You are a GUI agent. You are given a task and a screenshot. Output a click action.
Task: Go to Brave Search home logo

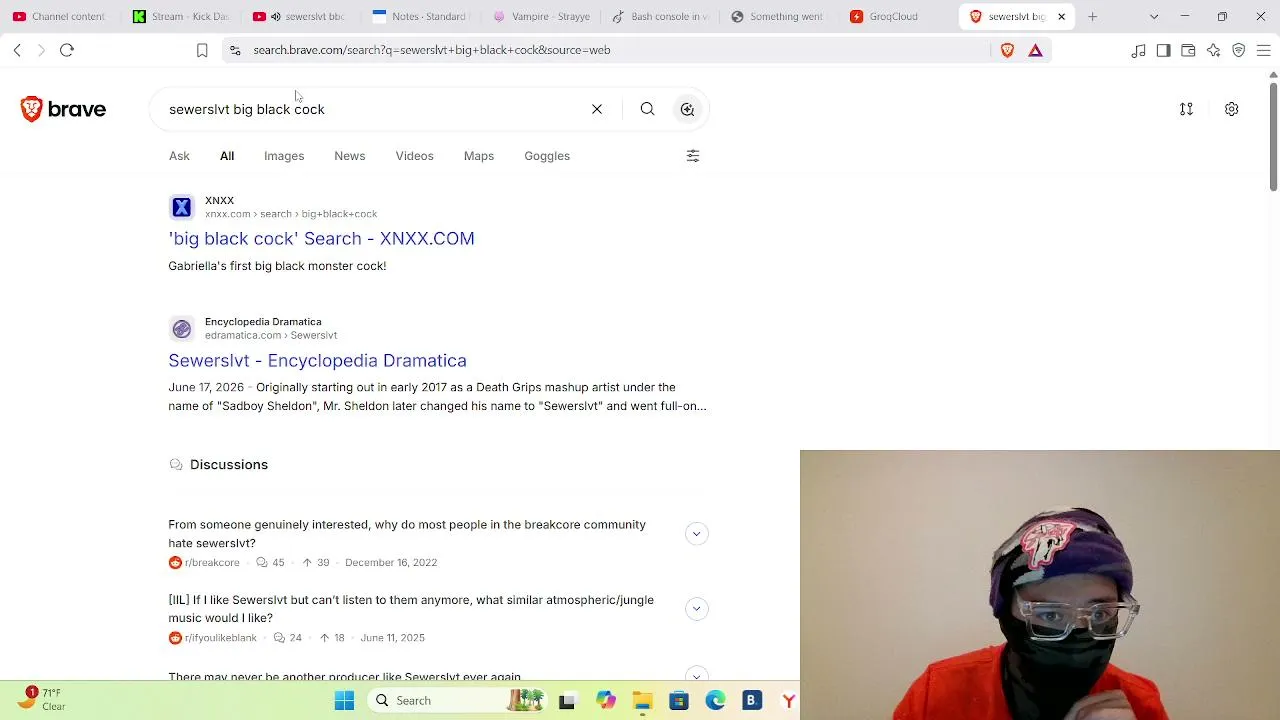[63, 109]
